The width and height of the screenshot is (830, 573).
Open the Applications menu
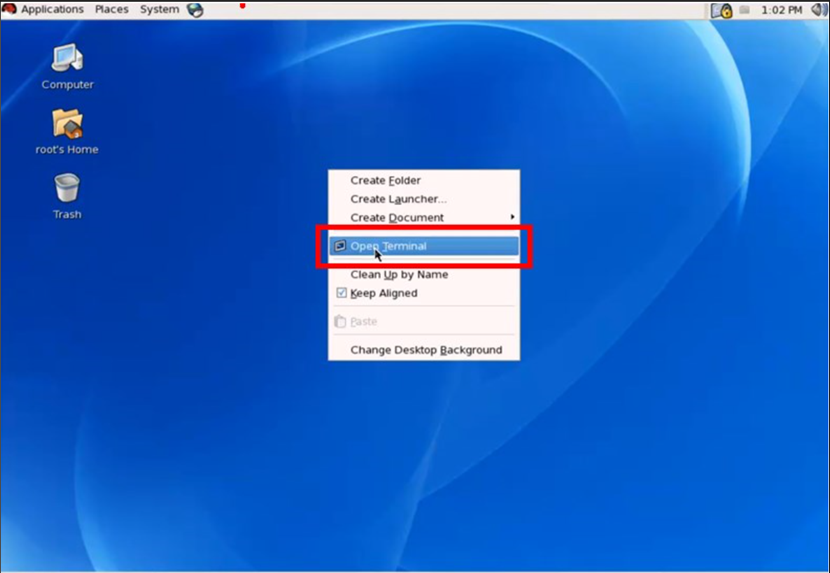pyautogui.click(x=52, y=10)
